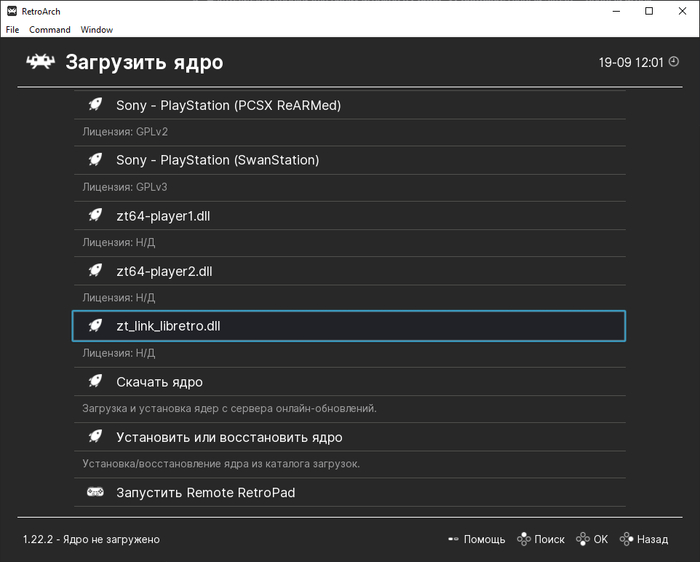Open the File menu

coord(12,29)
